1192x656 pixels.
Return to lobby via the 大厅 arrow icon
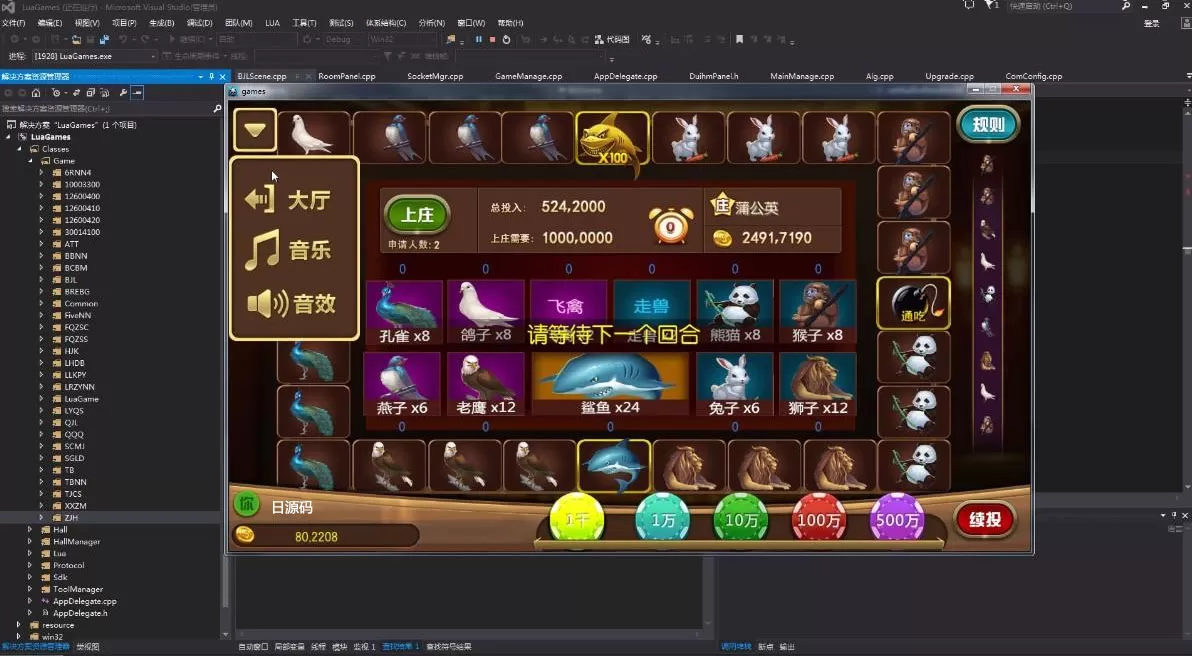262,199
